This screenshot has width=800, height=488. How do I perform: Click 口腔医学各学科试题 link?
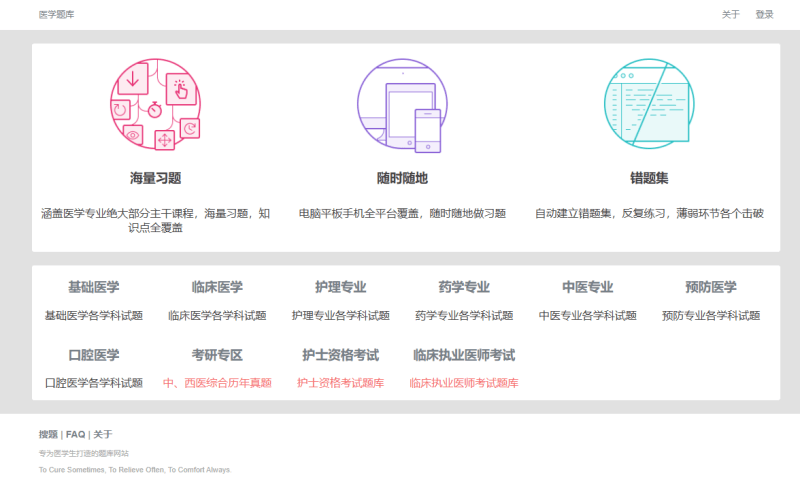click(x=94, y=383)
